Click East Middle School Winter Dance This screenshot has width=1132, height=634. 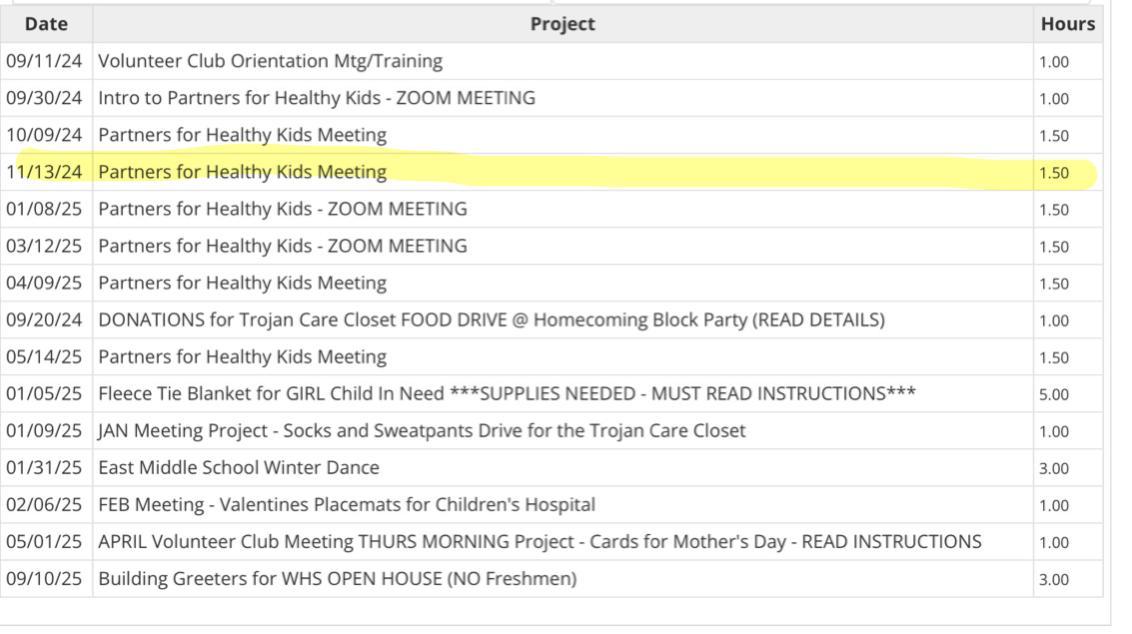(239, 468)
